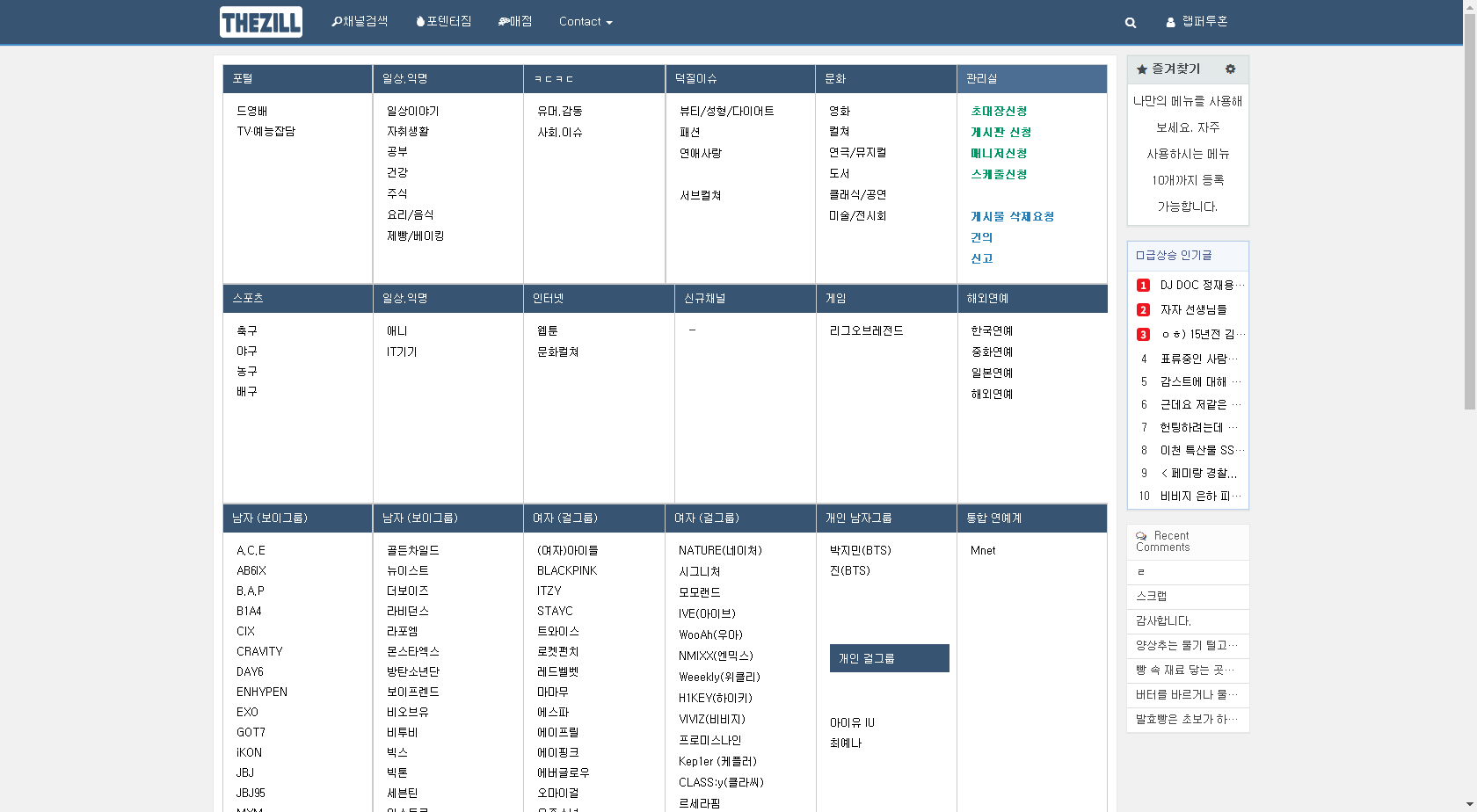Click the 게시판 신청 link
Viewport: 1477px width, 812px height.
1001,132
